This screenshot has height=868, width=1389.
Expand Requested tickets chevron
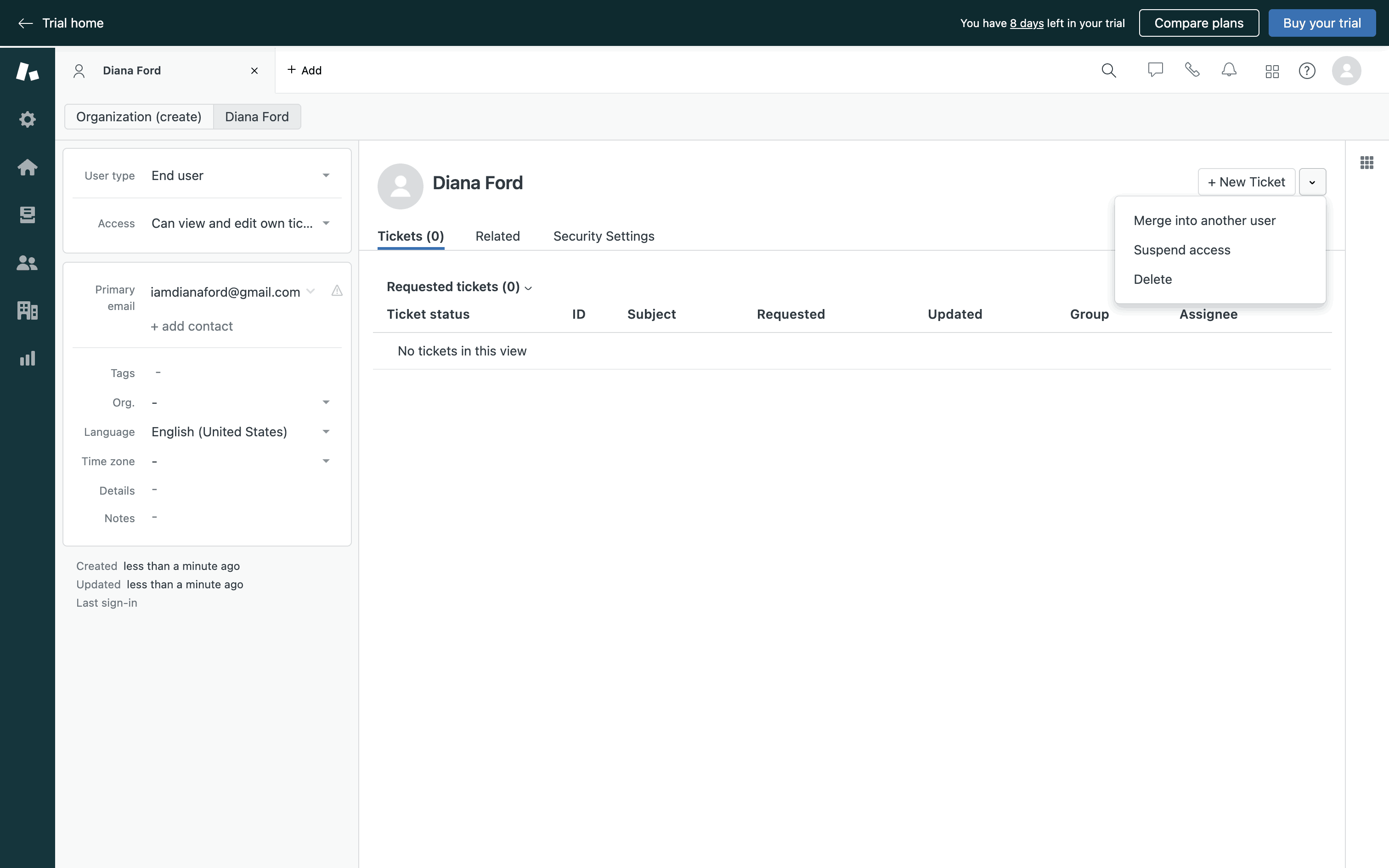[x=529, y=288]
